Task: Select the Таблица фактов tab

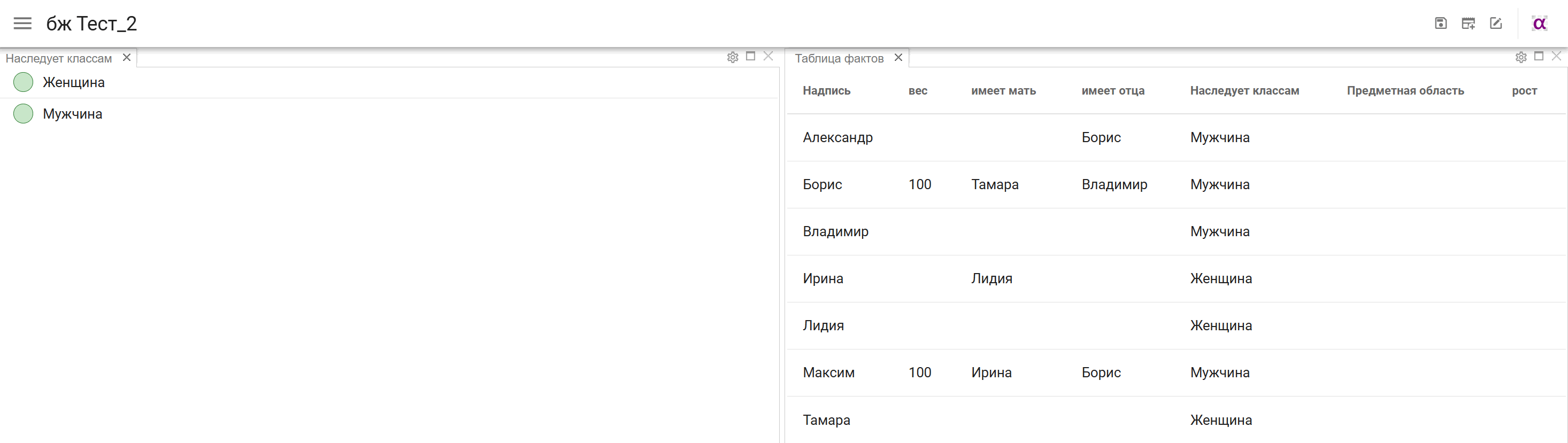Action: (839, 58)
